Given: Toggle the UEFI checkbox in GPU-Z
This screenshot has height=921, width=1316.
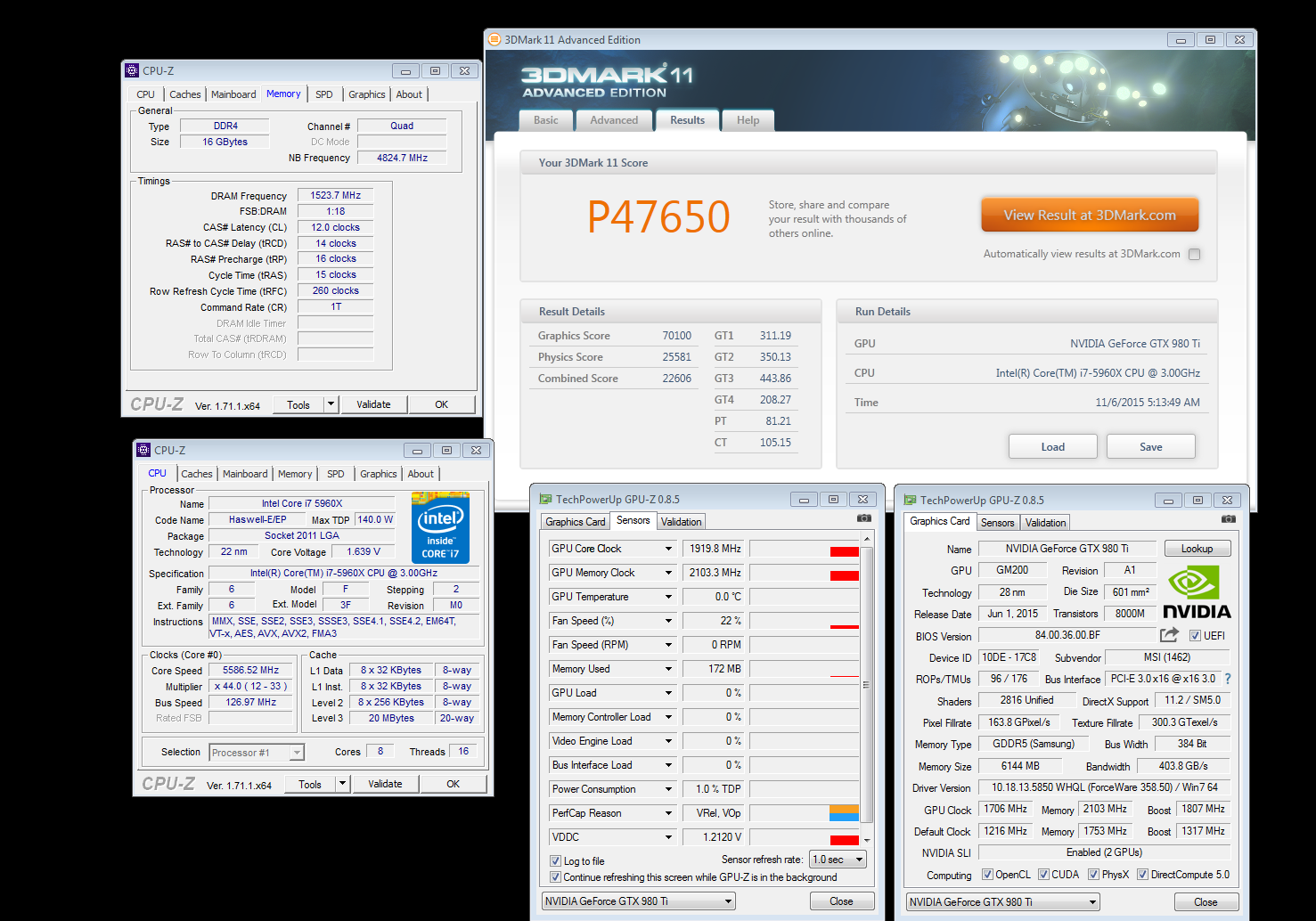Looking at the screenshot, I should tap(1195, 636).
